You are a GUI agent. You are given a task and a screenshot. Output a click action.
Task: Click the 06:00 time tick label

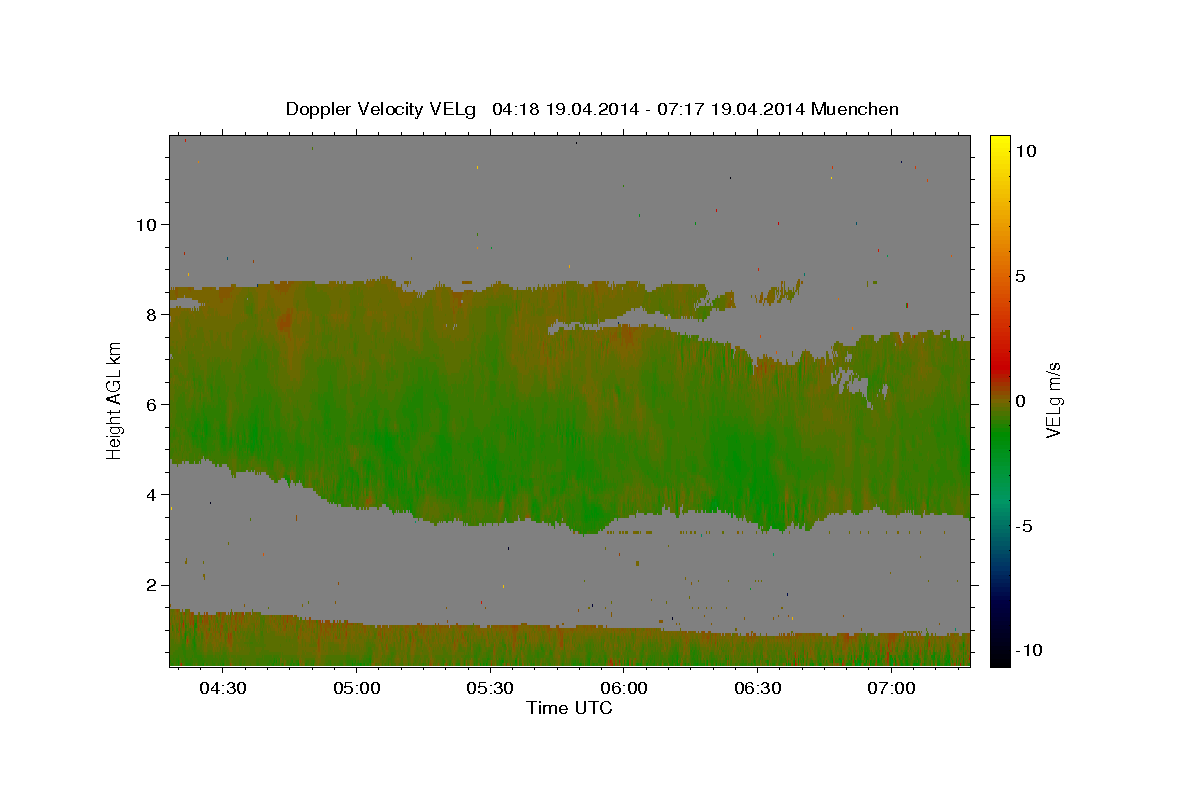[623, 688]
